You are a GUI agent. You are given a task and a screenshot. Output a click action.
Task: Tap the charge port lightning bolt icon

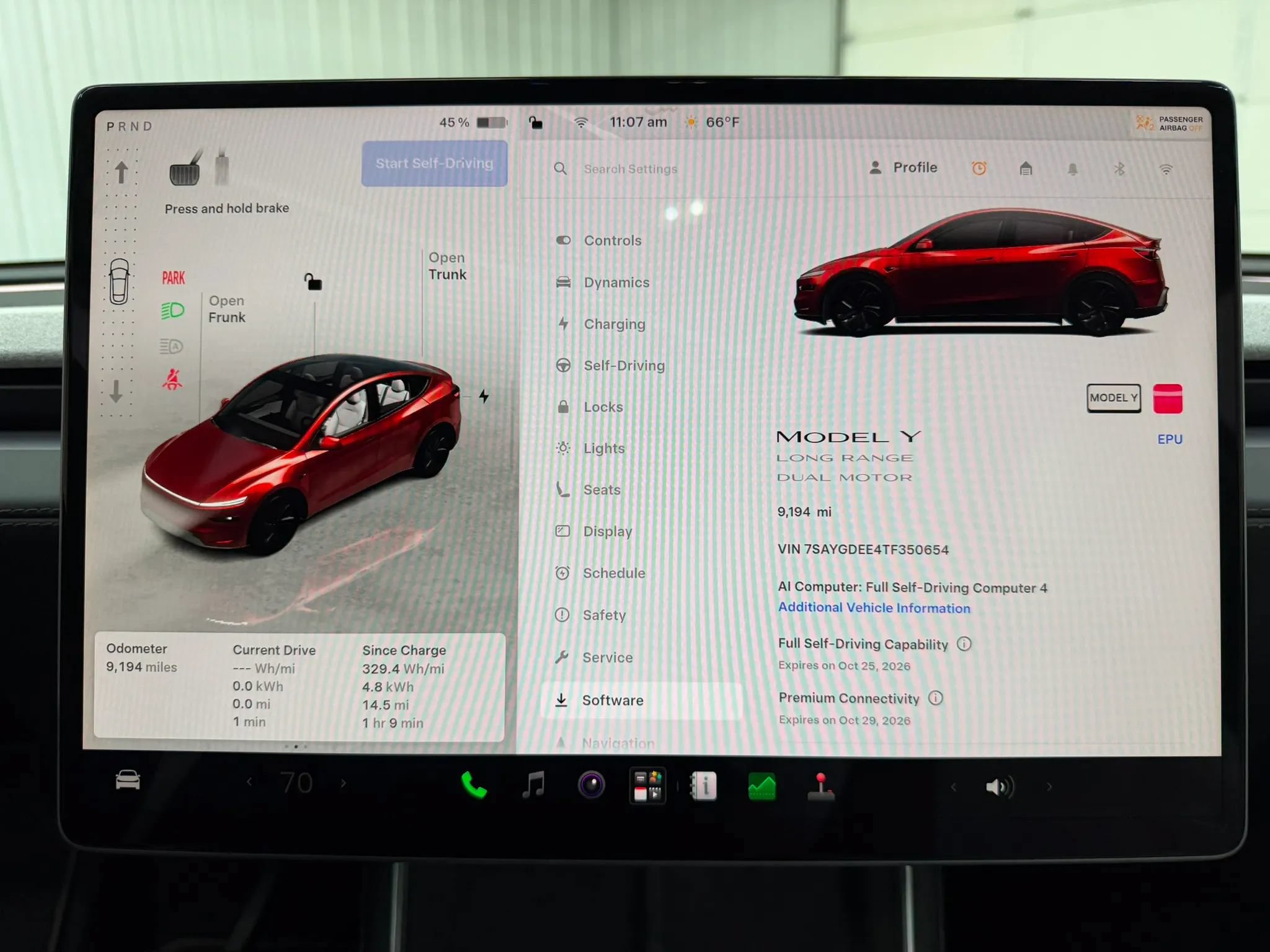pos(484,395)
